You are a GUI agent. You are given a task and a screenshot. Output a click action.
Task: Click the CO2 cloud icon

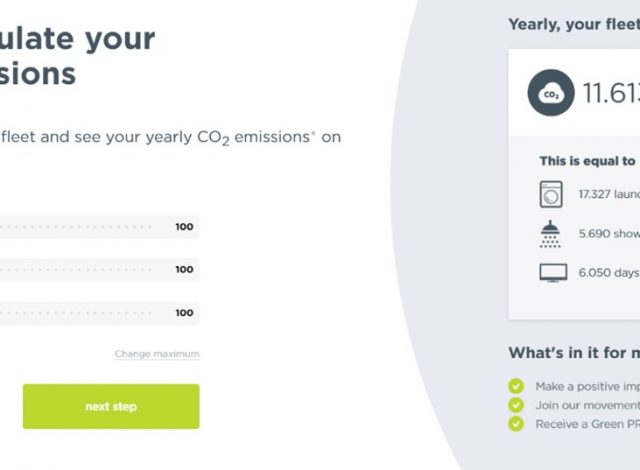tap(551, 93)
